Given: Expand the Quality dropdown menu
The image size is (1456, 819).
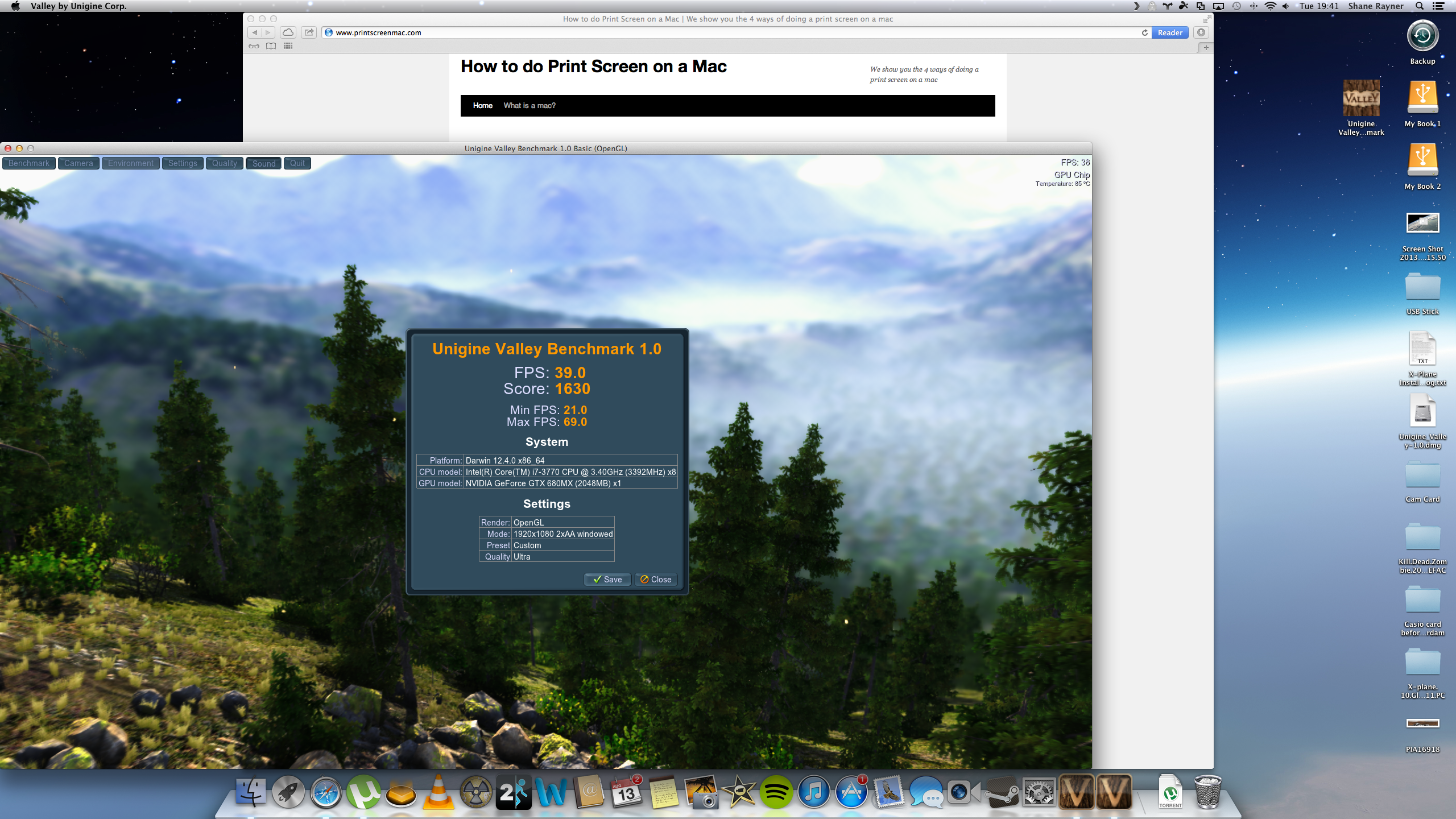Looking at the screenshot, I should pyautogui.click(x=224, y=163).
